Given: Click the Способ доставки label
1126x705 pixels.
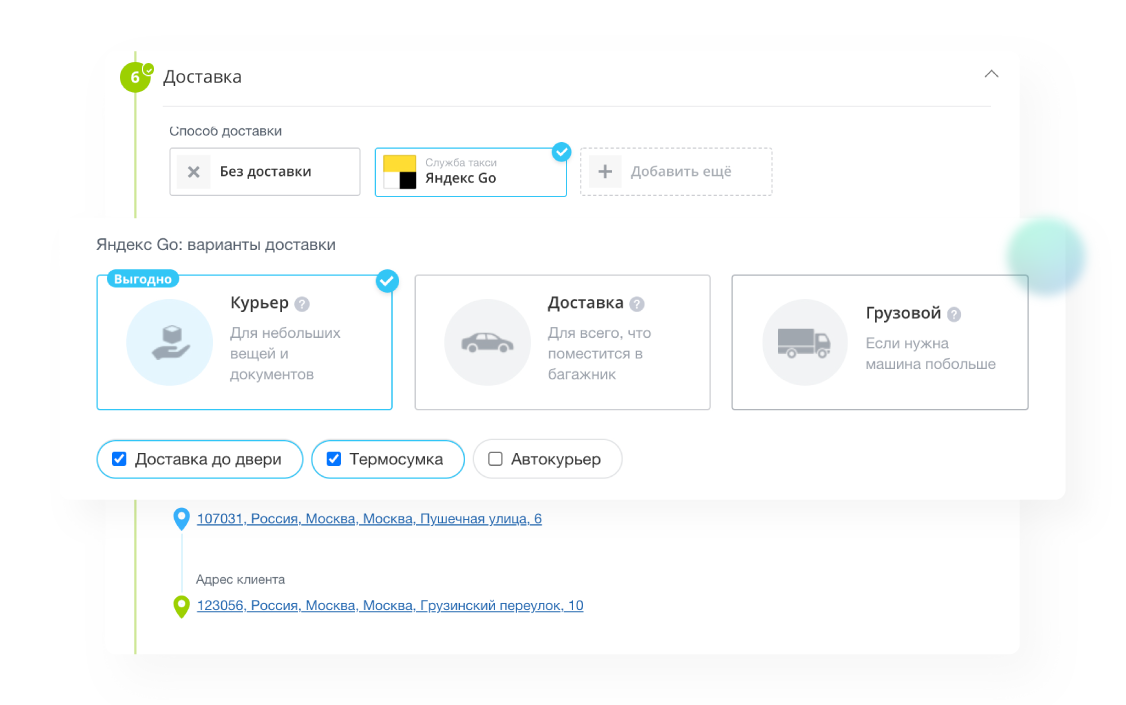Looking at the screenshot, I should tap(225, 131).
